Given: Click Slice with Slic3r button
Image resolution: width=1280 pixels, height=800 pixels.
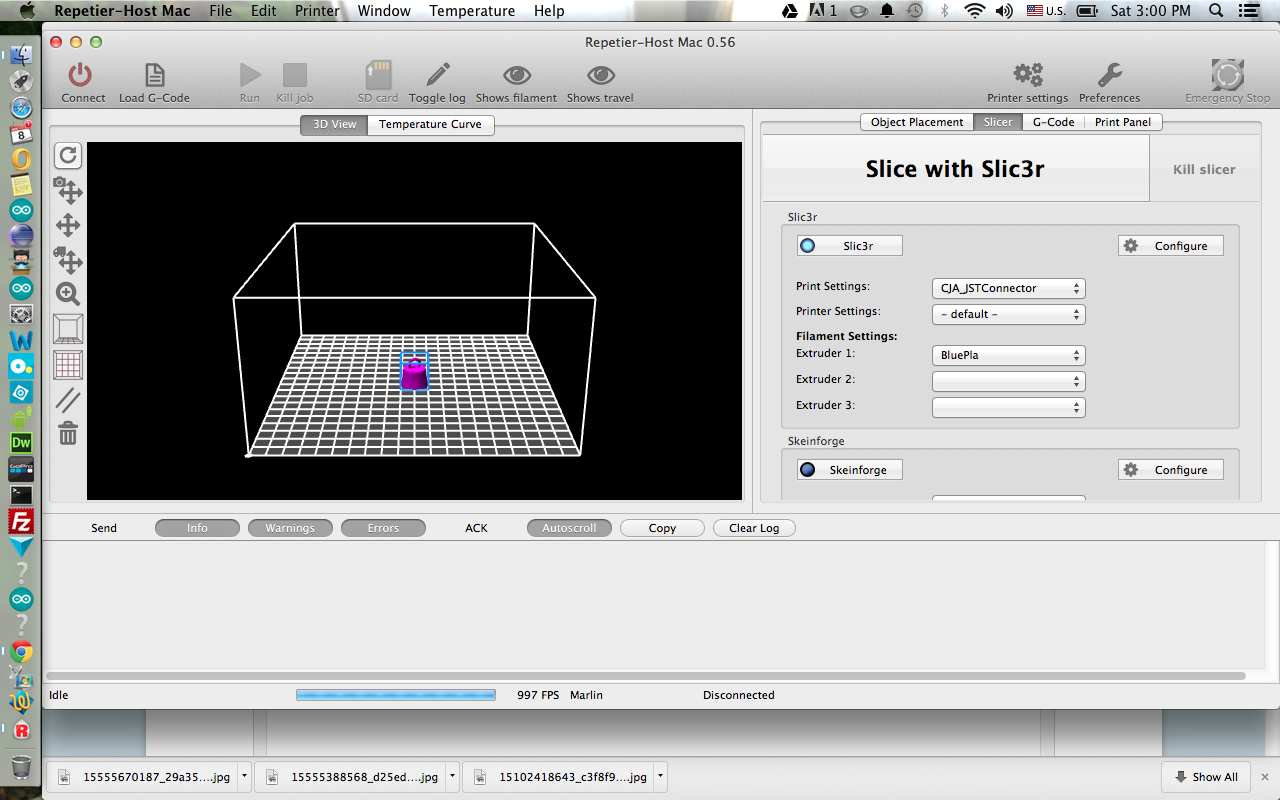Looking at the screenshot, I should tap(955, 169).
